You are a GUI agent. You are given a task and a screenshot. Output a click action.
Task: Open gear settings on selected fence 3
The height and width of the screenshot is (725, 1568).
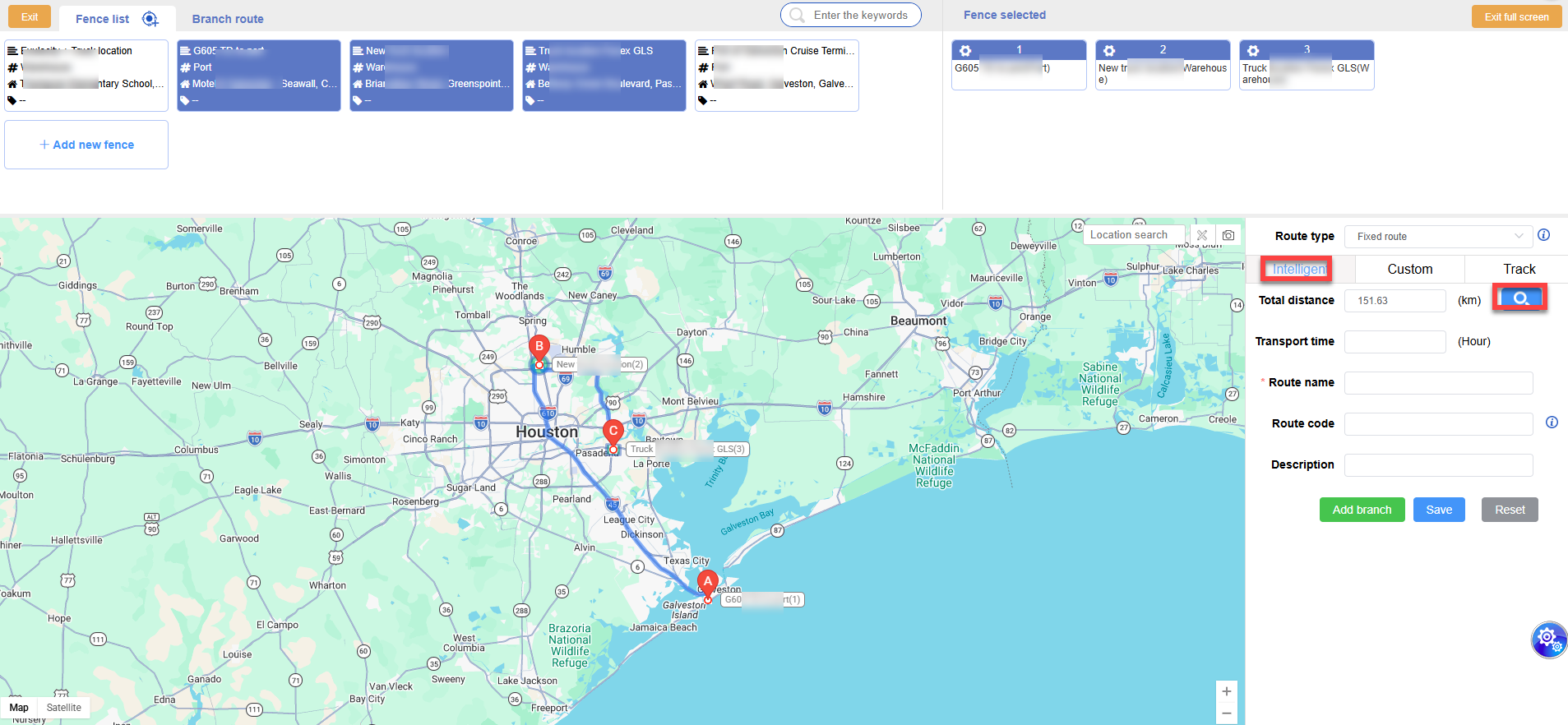tap(1253, 51)
